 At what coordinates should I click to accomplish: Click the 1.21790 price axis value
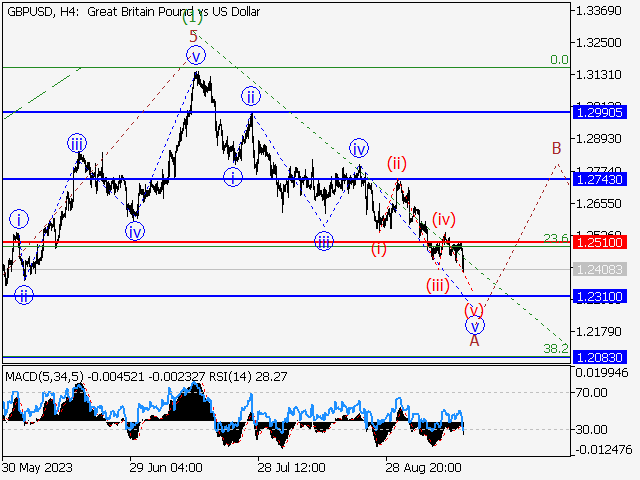[598, 331]
